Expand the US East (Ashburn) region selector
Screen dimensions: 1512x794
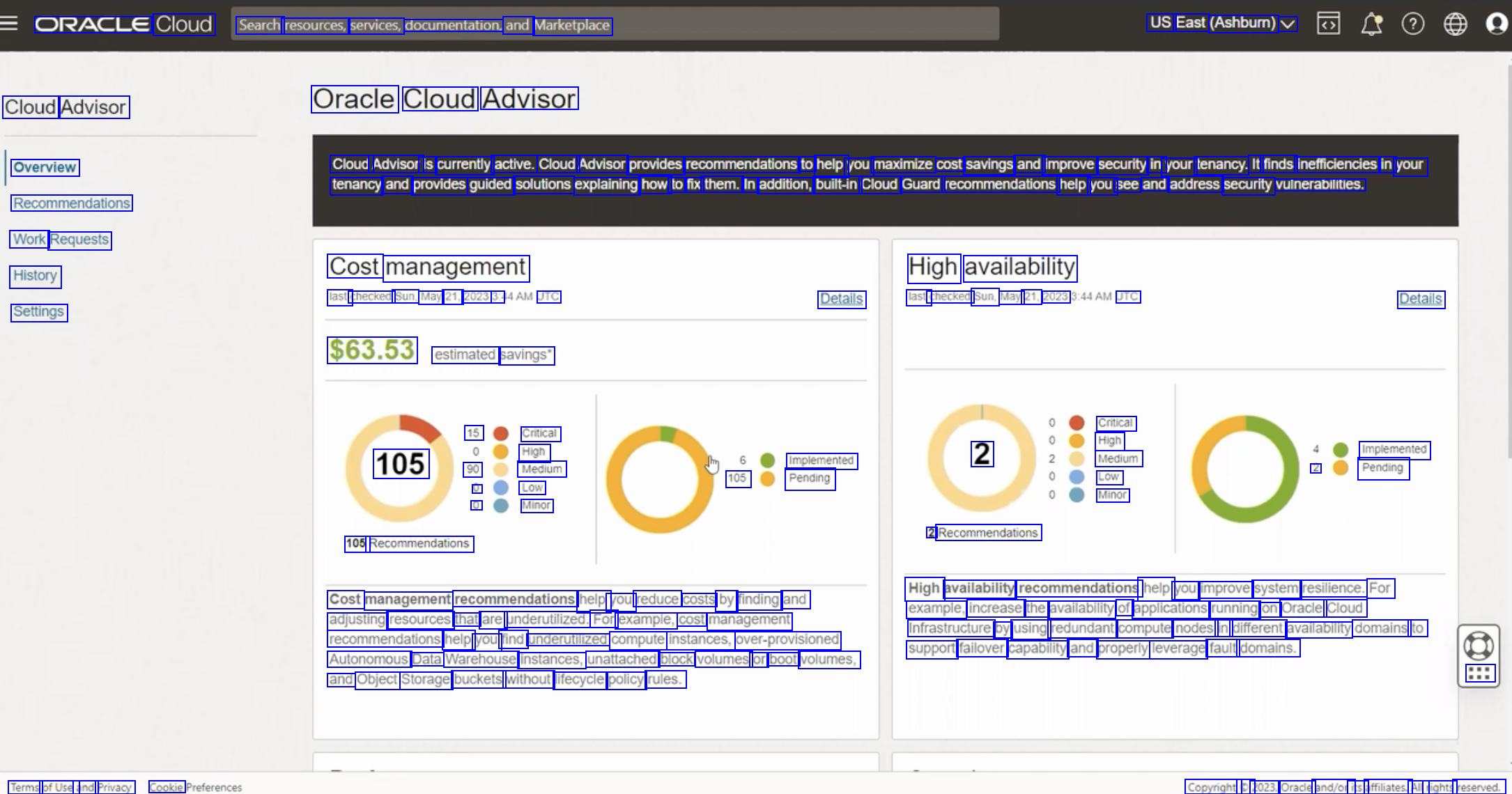click(1222, 23)
